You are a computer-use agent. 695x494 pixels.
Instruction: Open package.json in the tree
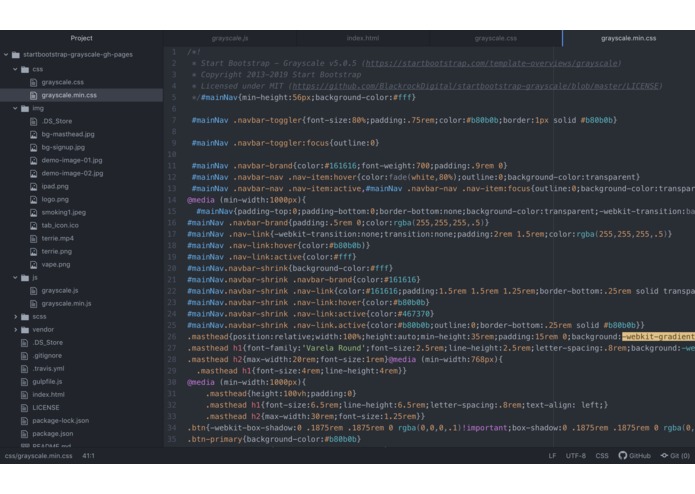point(53,434)
